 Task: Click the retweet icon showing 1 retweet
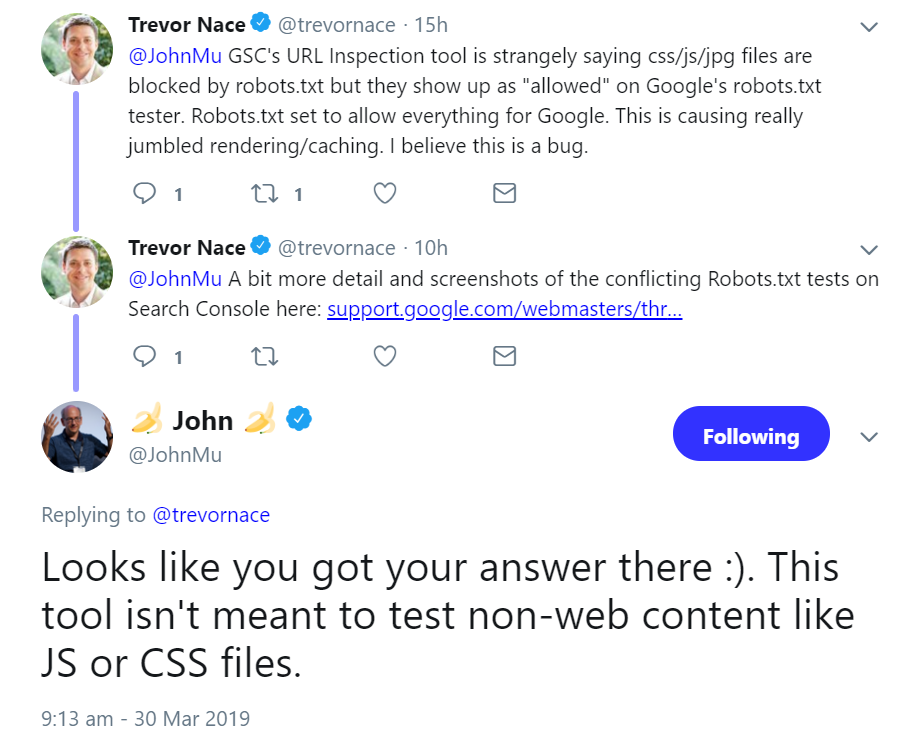pyautogui.click(x=263, y=193)
